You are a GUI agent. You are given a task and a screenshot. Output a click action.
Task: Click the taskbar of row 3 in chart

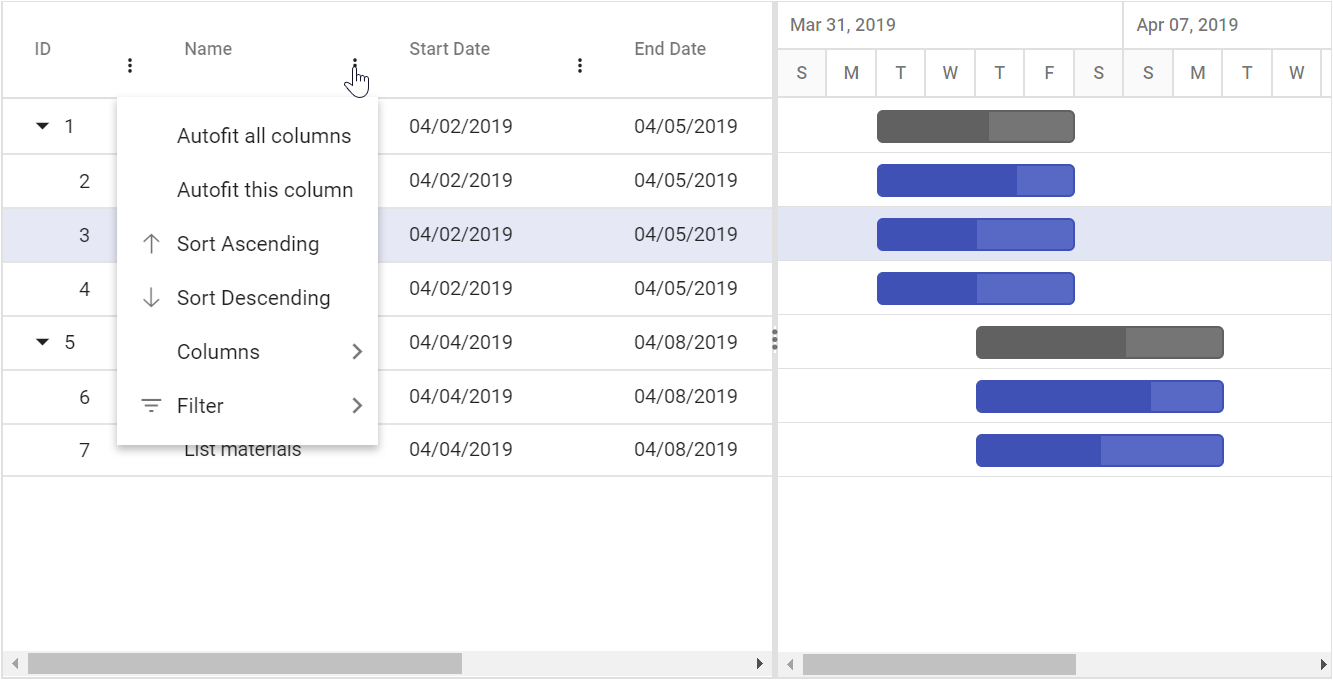click(x=976, y=235)
